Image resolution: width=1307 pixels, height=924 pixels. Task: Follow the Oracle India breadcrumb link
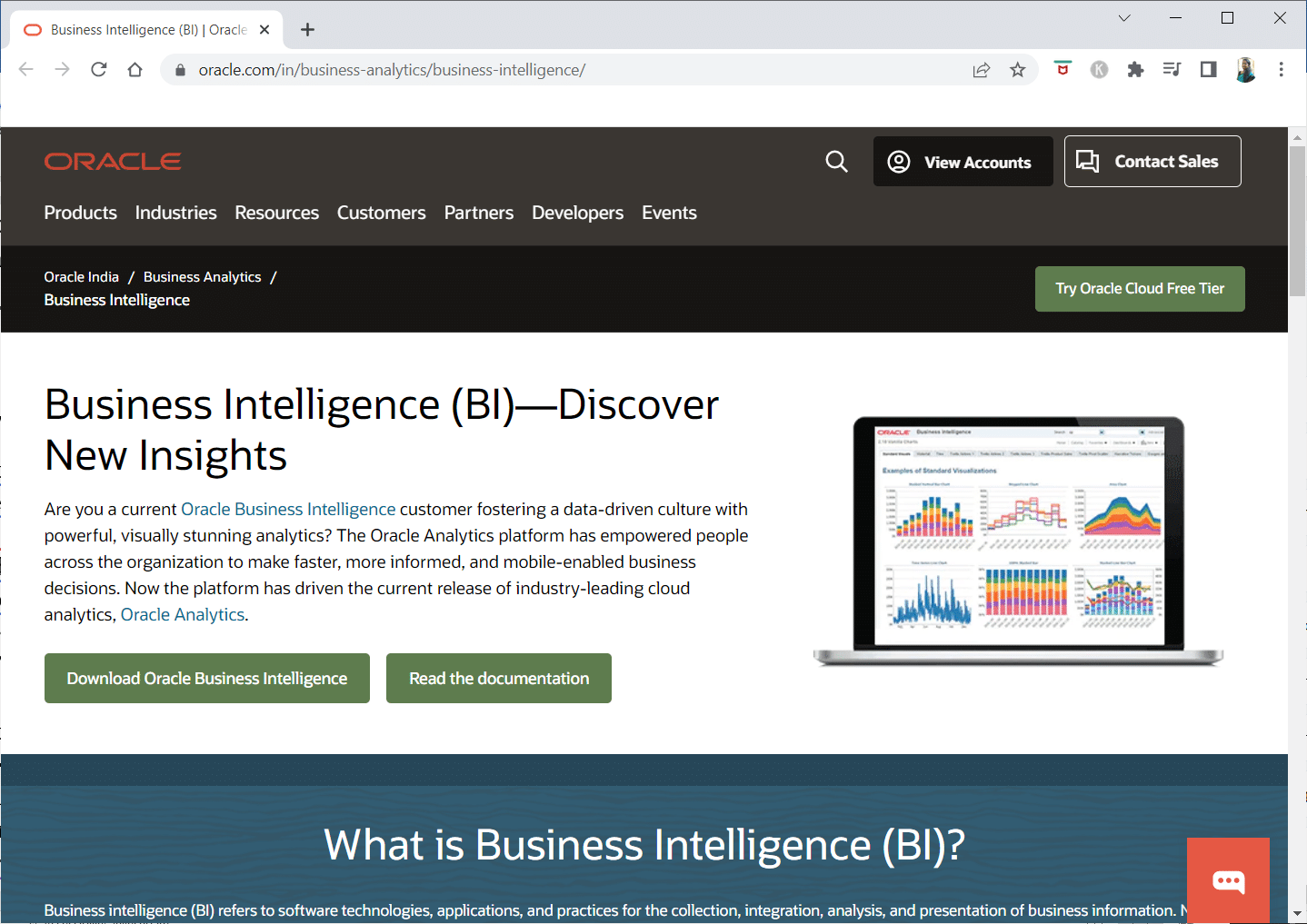tap(82, 277)
